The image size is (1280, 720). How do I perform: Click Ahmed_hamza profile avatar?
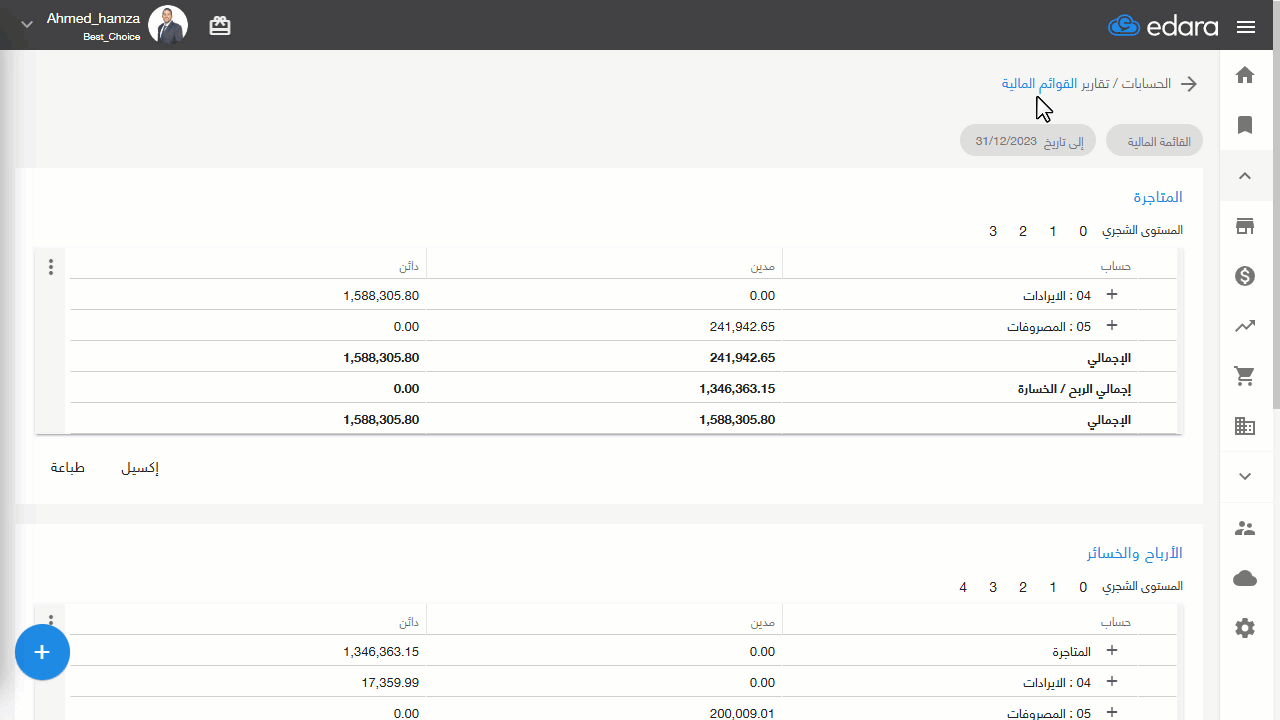point(168,25)
